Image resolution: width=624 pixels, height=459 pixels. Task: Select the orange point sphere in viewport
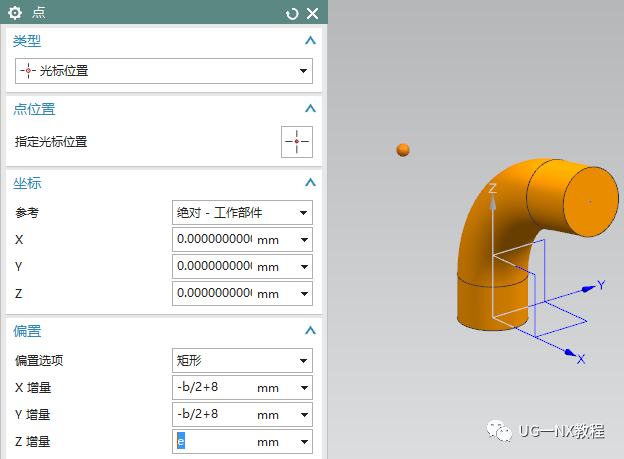403,150
